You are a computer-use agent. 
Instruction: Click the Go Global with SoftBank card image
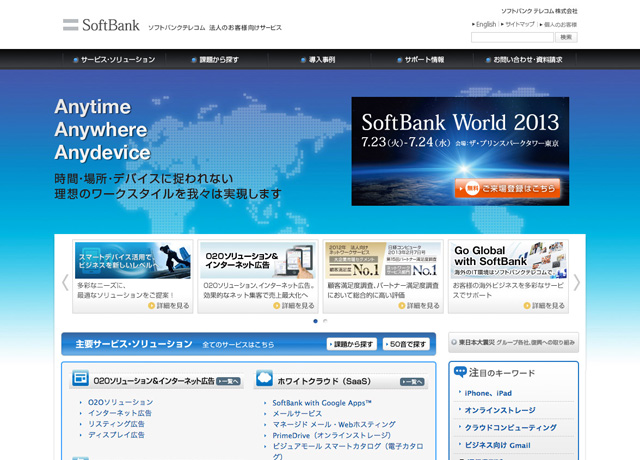tap(509, 260)
